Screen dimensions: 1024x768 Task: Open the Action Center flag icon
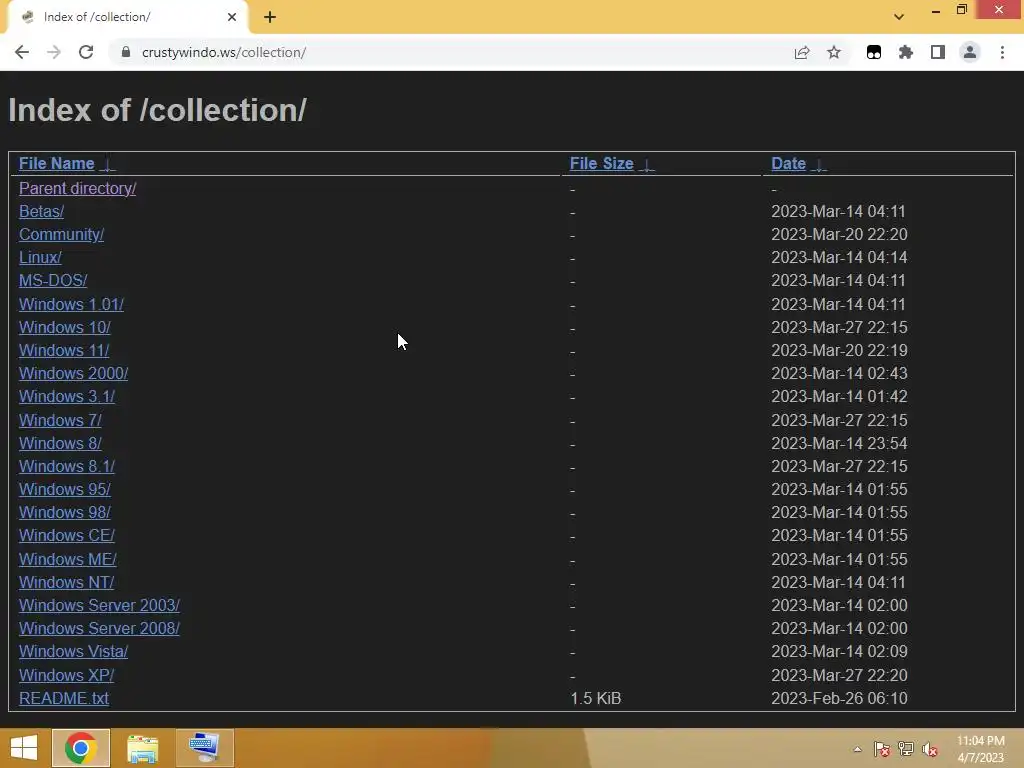point(882,749)
